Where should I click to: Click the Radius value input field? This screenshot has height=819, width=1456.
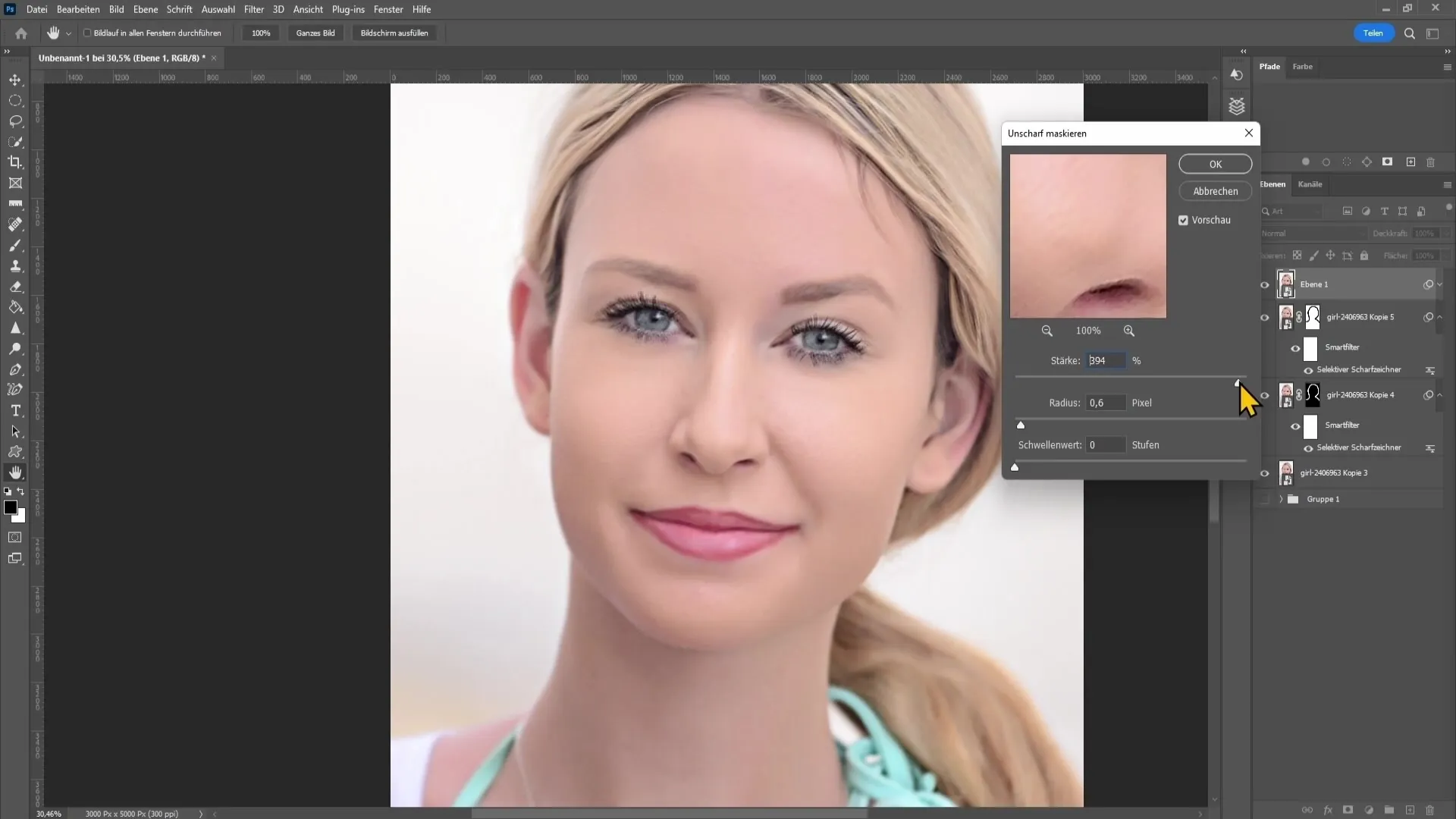click(1106, 403)
